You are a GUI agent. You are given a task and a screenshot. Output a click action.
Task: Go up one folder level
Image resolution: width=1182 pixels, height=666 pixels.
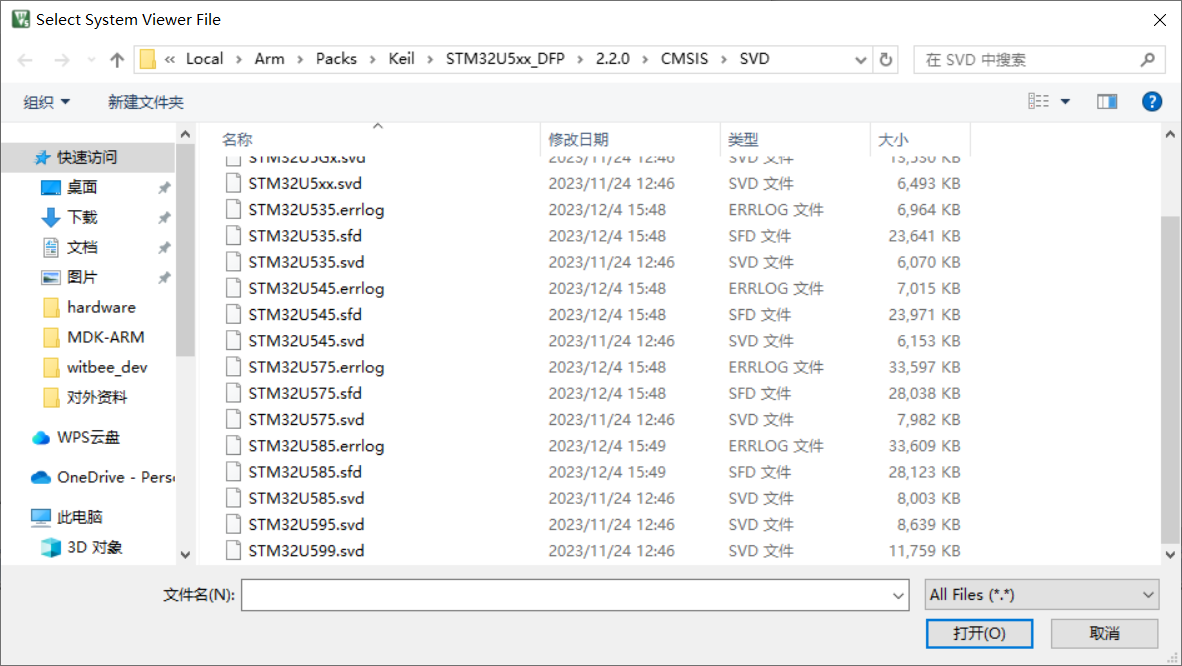(117, 59)
